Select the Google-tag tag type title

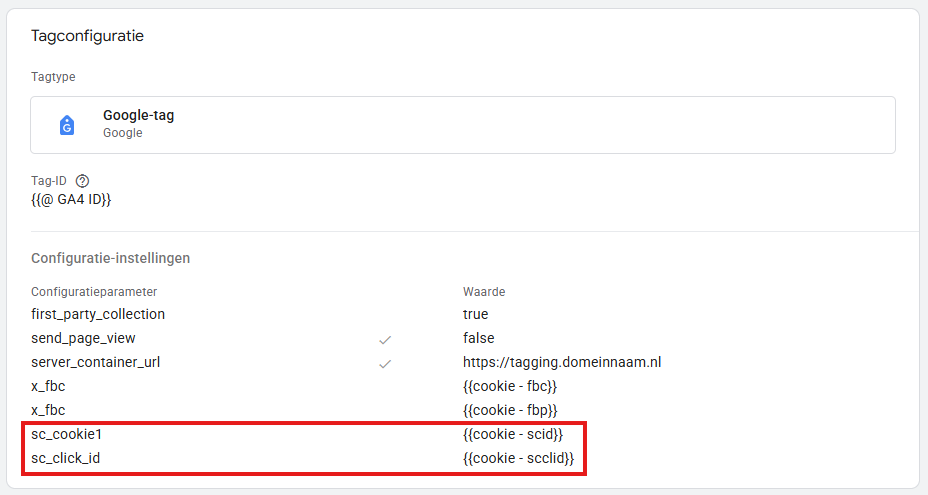[x=138, y=116]
